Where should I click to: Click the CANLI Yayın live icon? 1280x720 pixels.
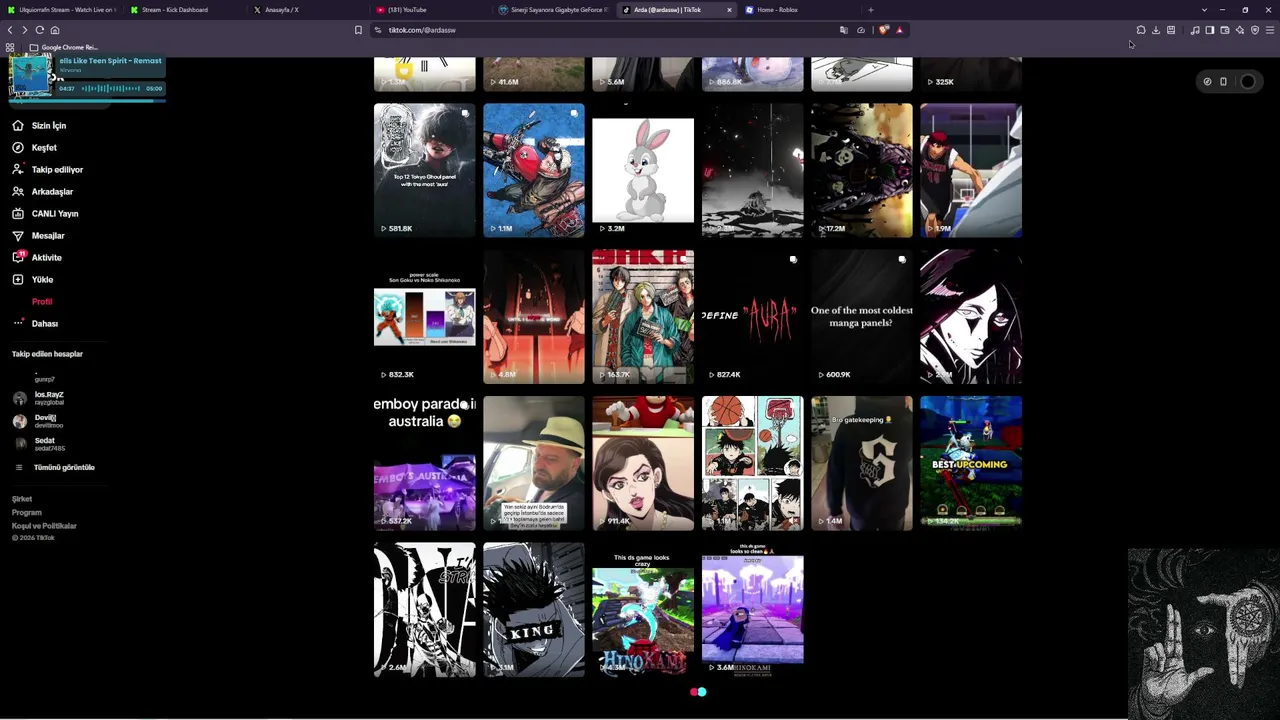tap(18, 214)
